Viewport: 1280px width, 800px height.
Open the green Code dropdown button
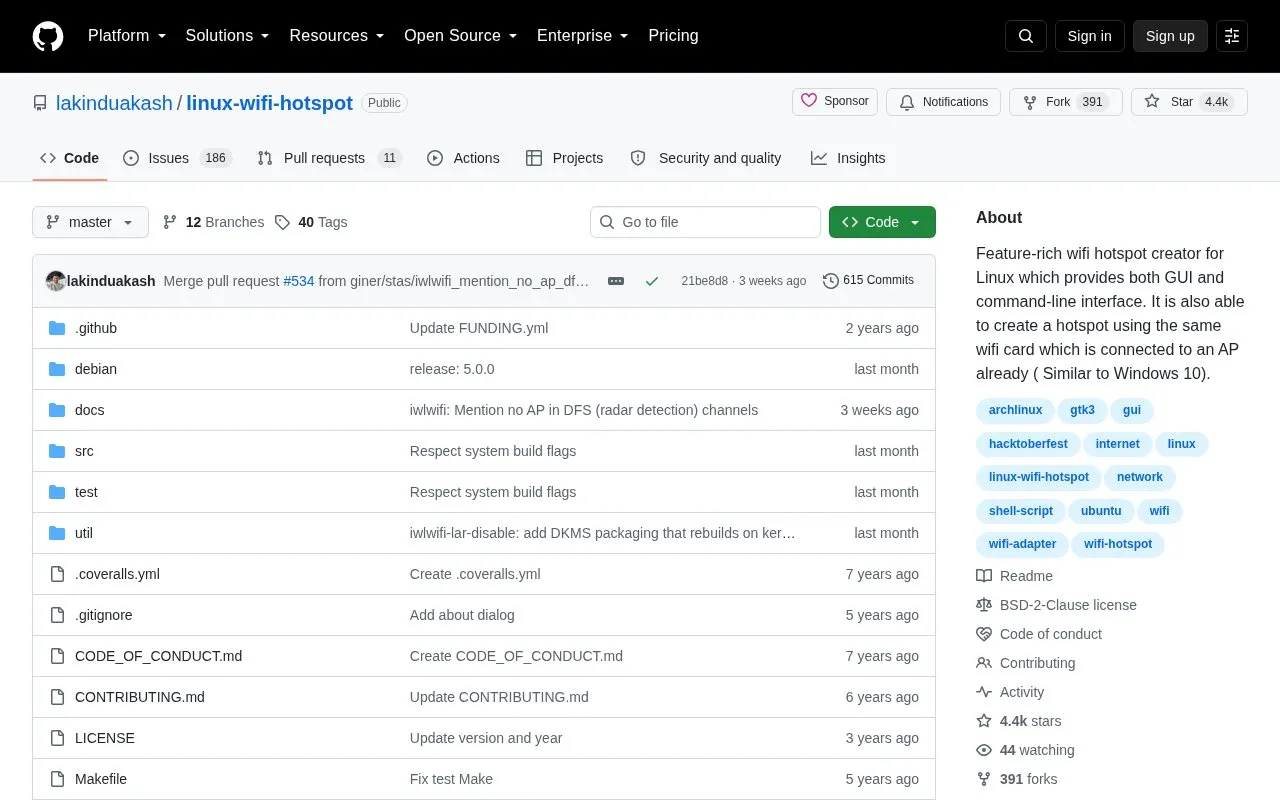click(882, 222)
